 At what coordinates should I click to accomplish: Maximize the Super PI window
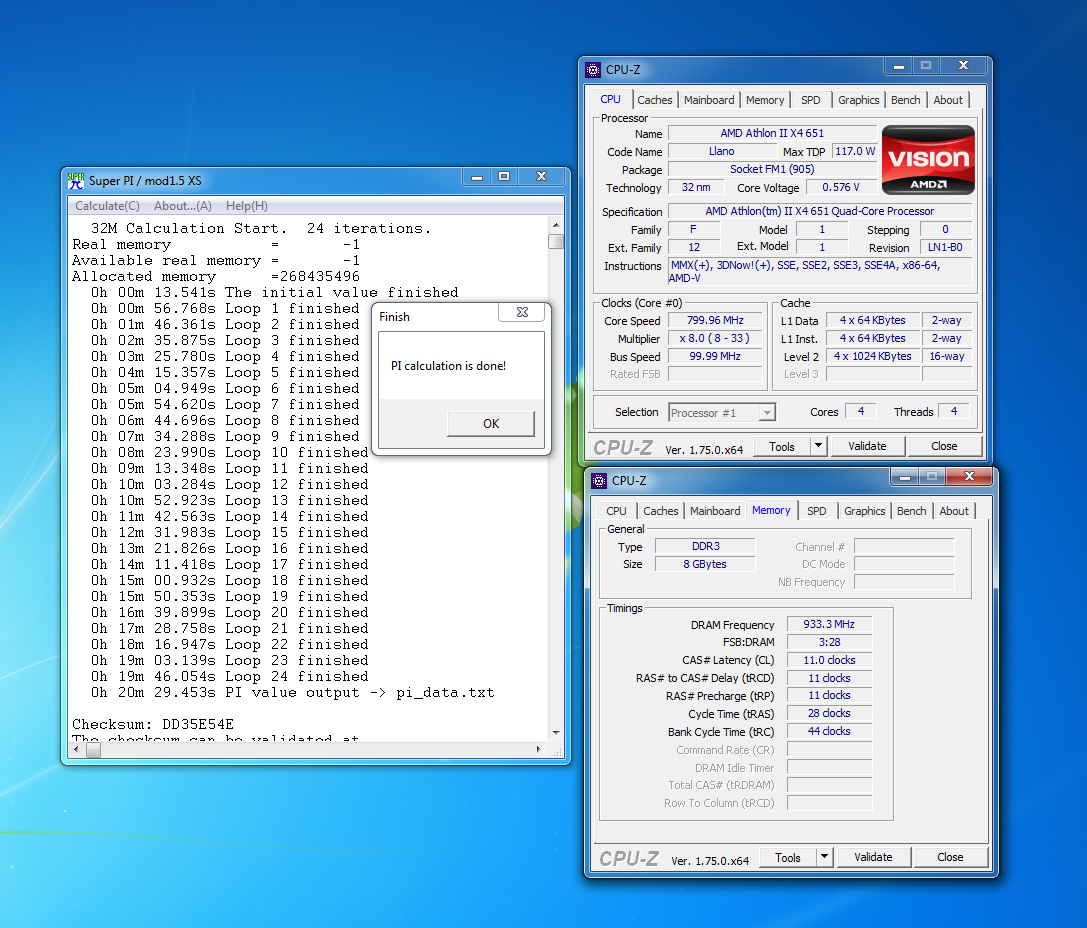click(x=504, y=177)
